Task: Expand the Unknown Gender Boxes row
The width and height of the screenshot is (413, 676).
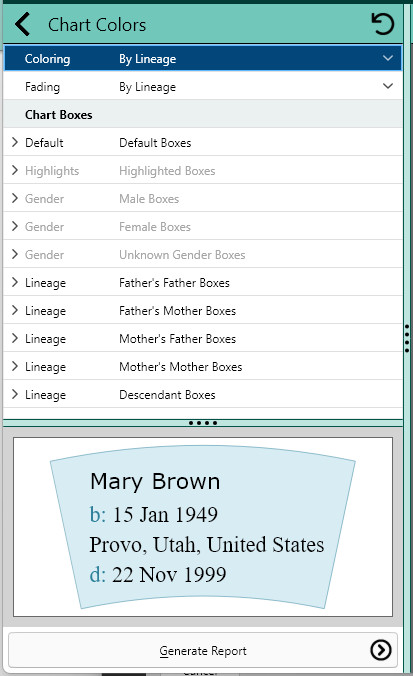Action: (x=15, y=254)
